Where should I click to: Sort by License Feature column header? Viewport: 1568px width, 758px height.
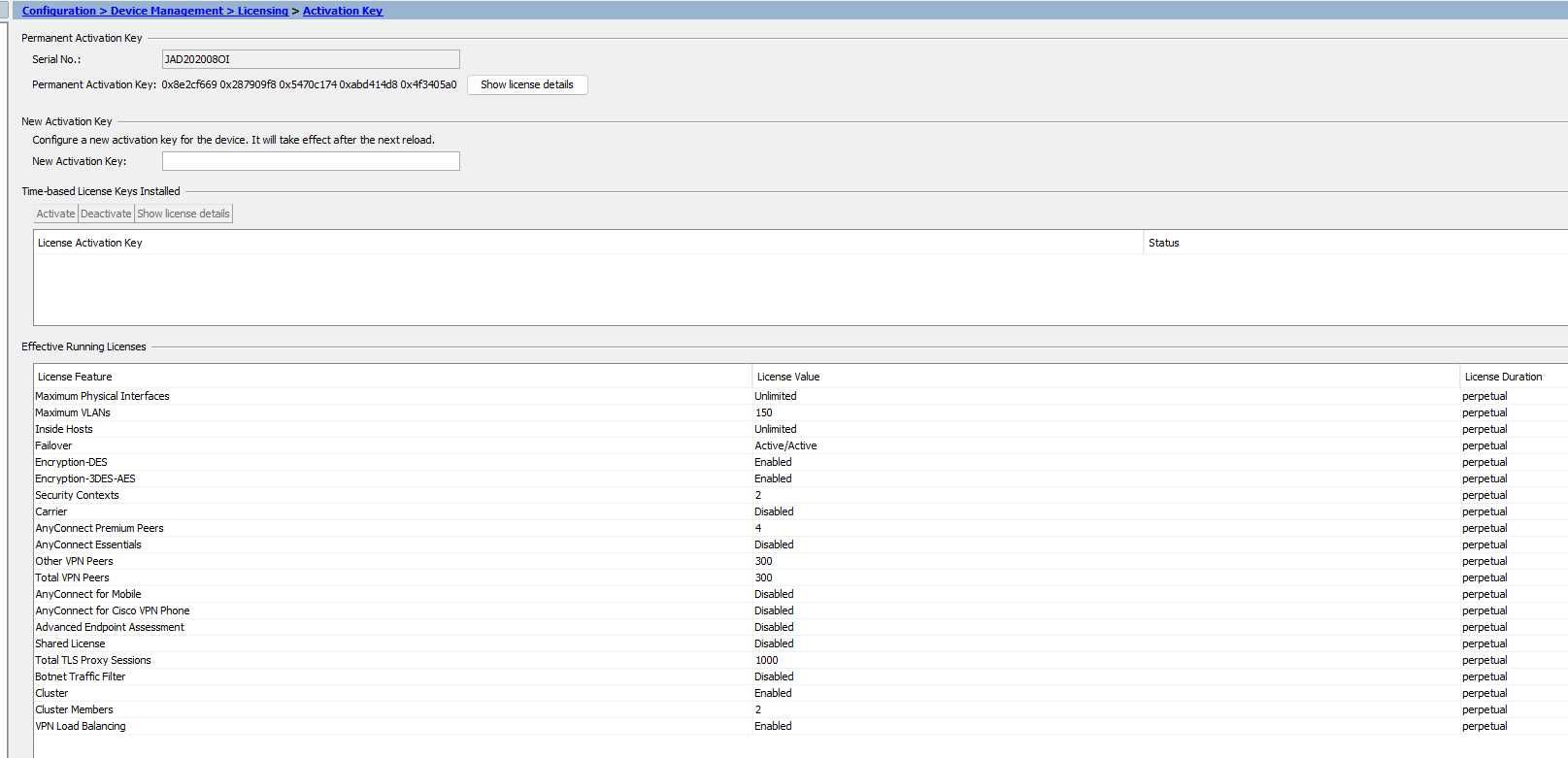tap(392, 377)
